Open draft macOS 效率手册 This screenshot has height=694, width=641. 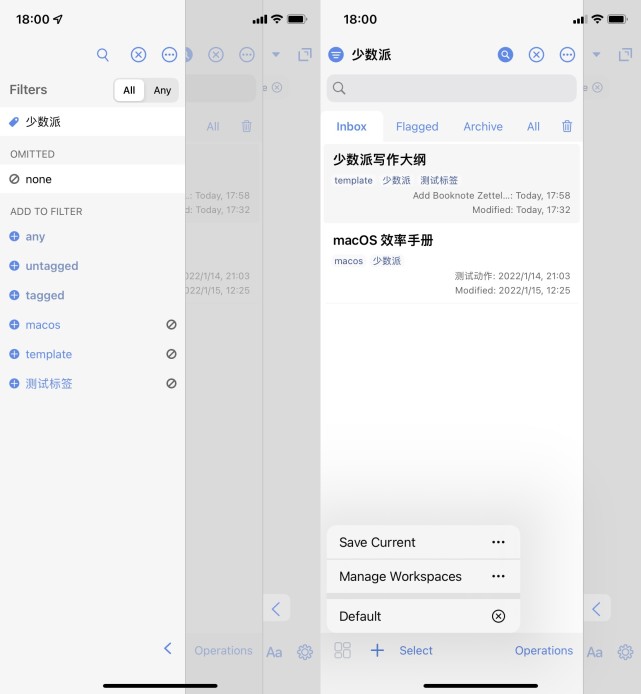coord(452,264)
